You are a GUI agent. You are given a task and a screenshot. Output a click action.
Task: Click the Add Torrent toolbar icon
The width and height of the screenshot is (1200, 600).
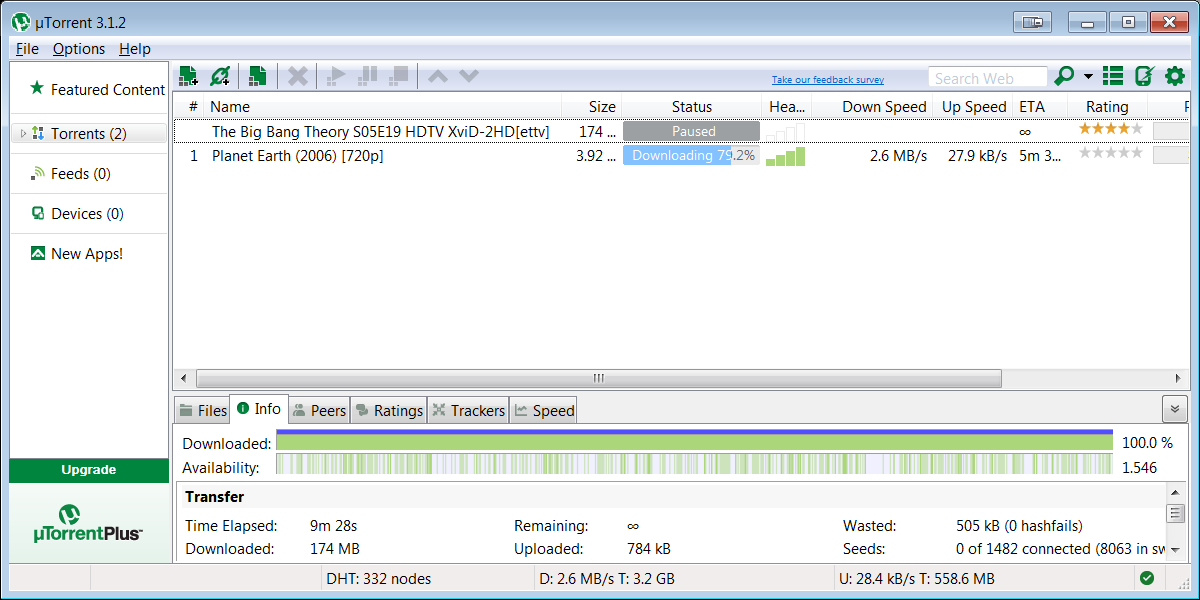coord(188,75)
